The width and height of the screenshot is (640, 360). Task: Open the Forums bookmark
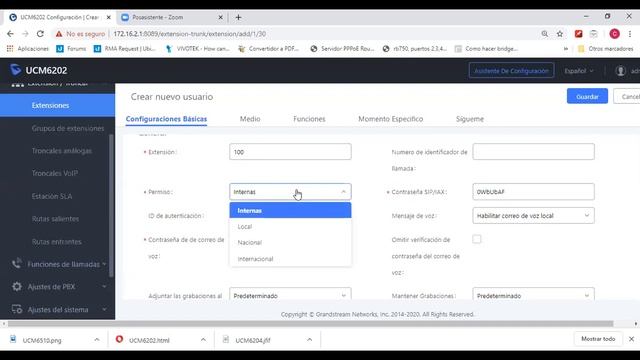(x=71, y=49)
